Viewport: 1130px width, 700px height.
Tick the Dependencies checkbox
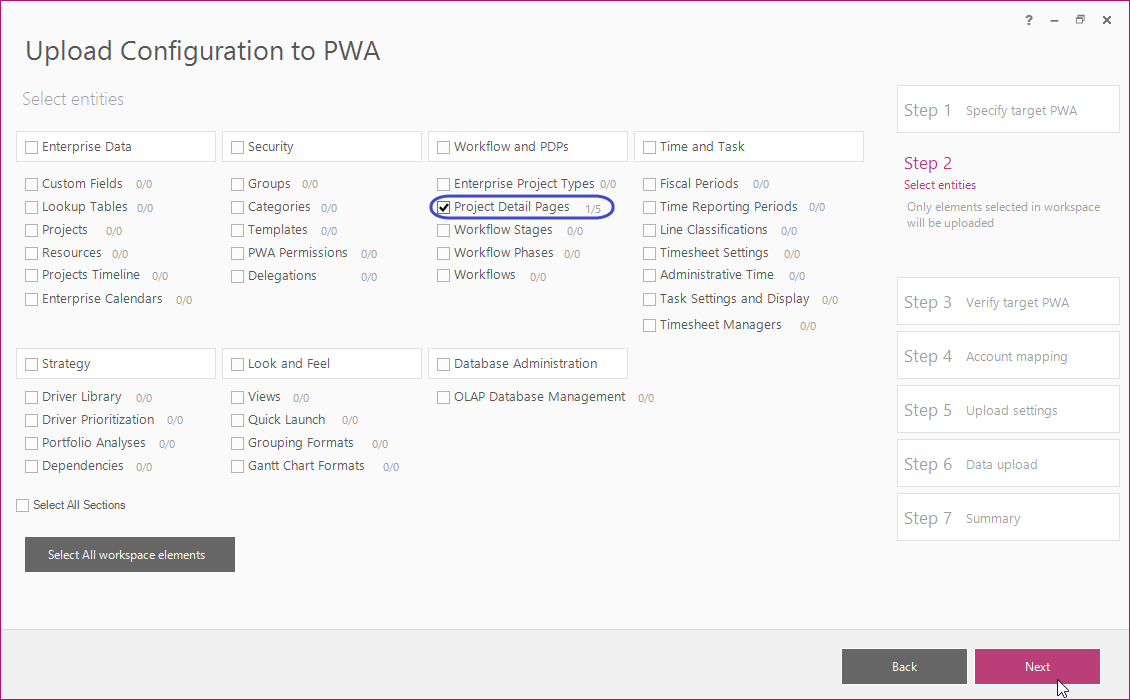click(32, 466)
